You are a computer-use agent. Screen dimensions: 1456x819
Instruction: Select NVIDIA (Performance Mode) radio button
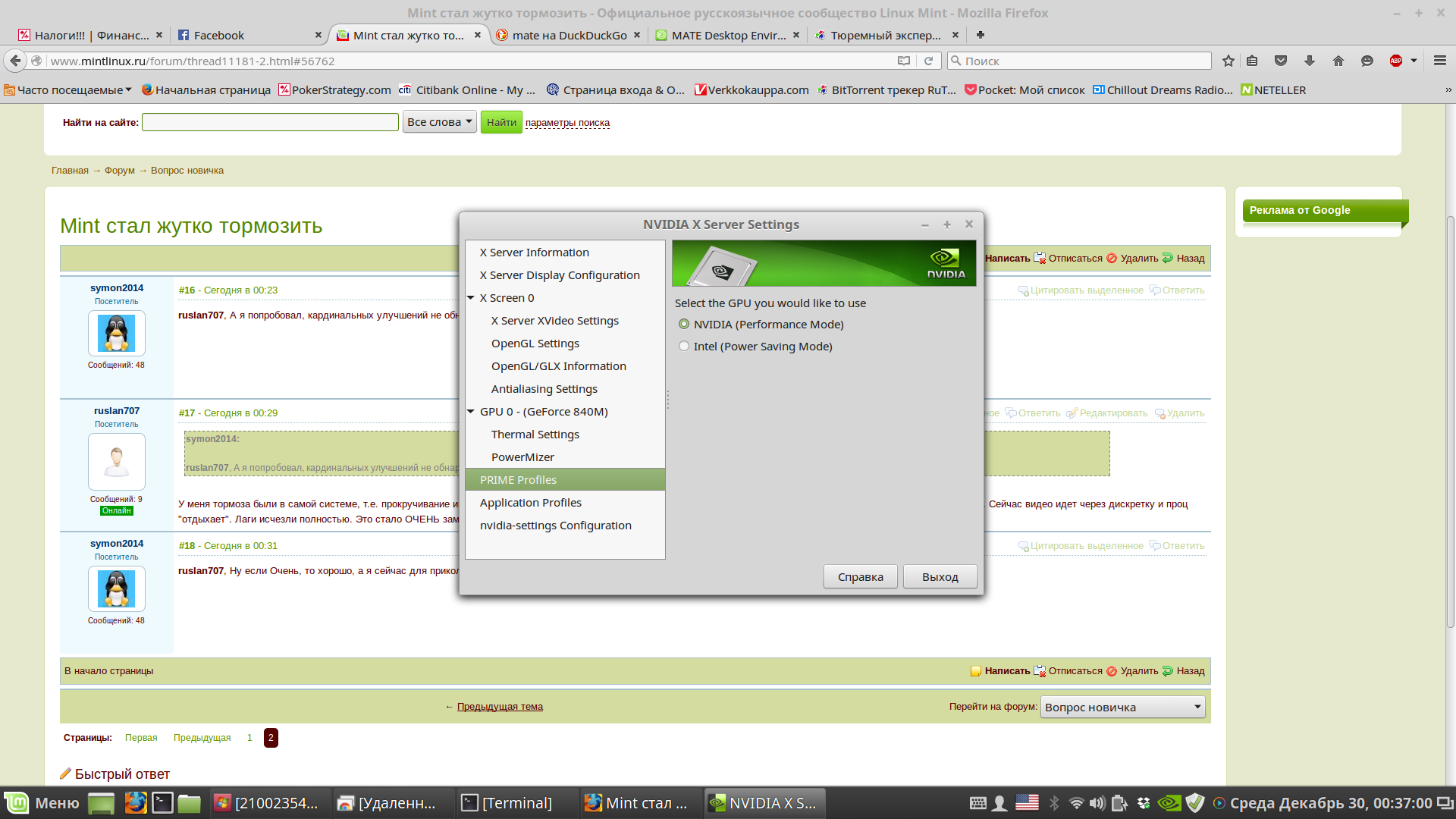click(x=684, y=325)
